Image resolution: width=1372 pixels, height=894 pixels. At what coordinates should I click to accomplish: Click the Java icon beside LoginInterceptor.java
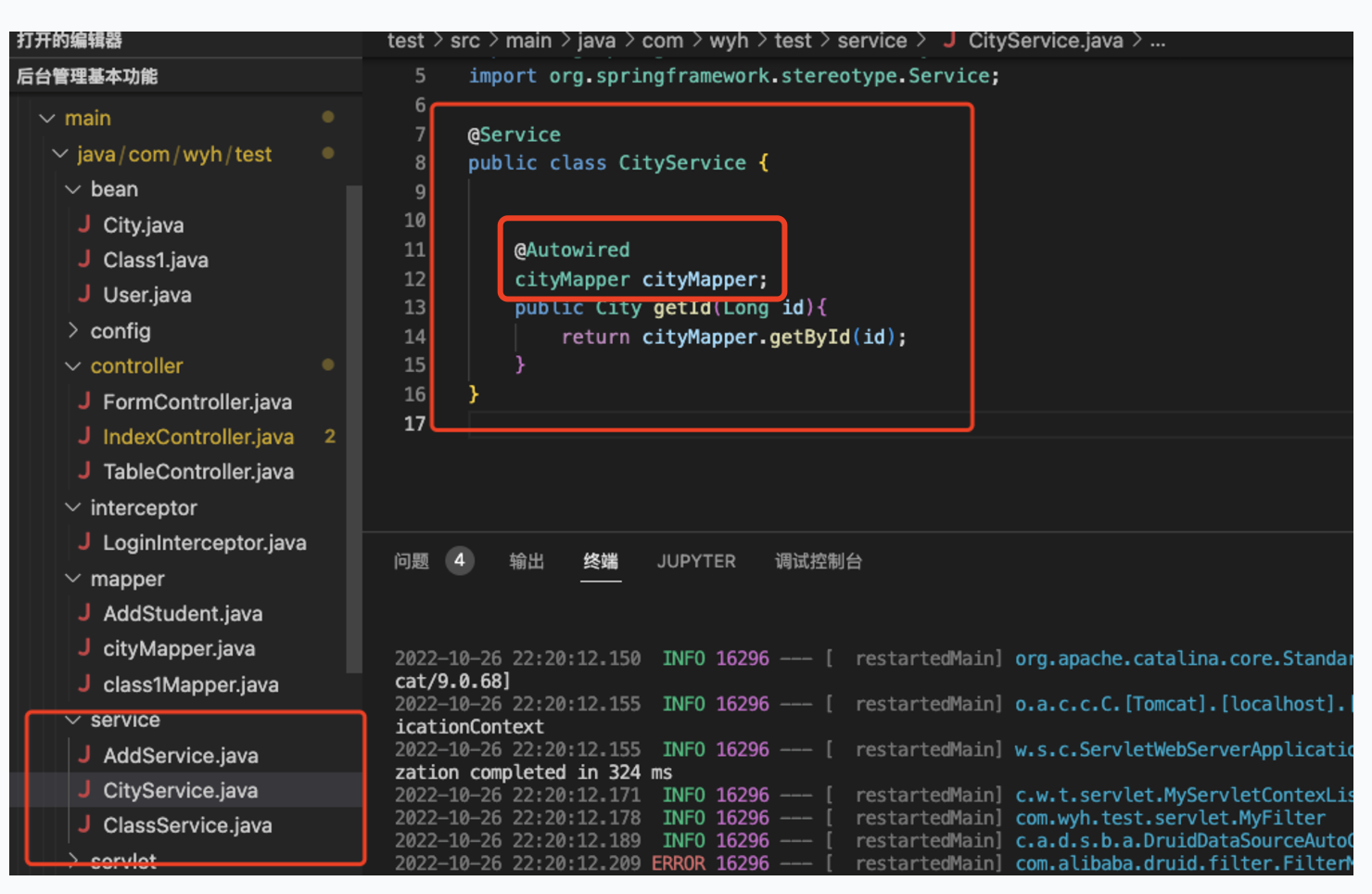(84, 542)
